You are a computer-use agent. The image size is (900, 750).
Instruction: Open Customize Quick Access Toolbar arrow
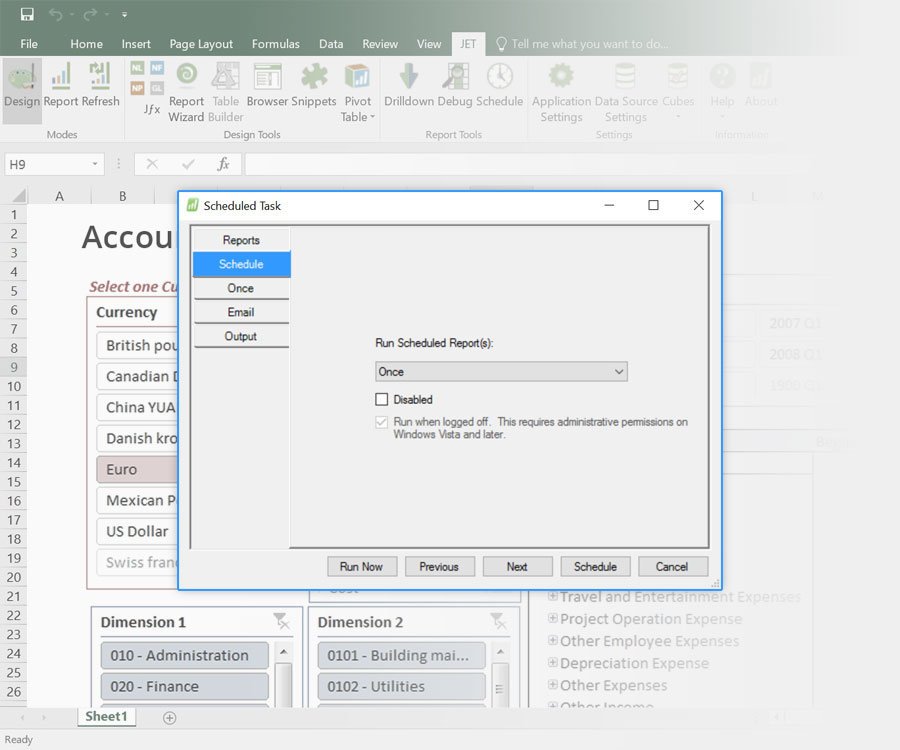[125, 15]
